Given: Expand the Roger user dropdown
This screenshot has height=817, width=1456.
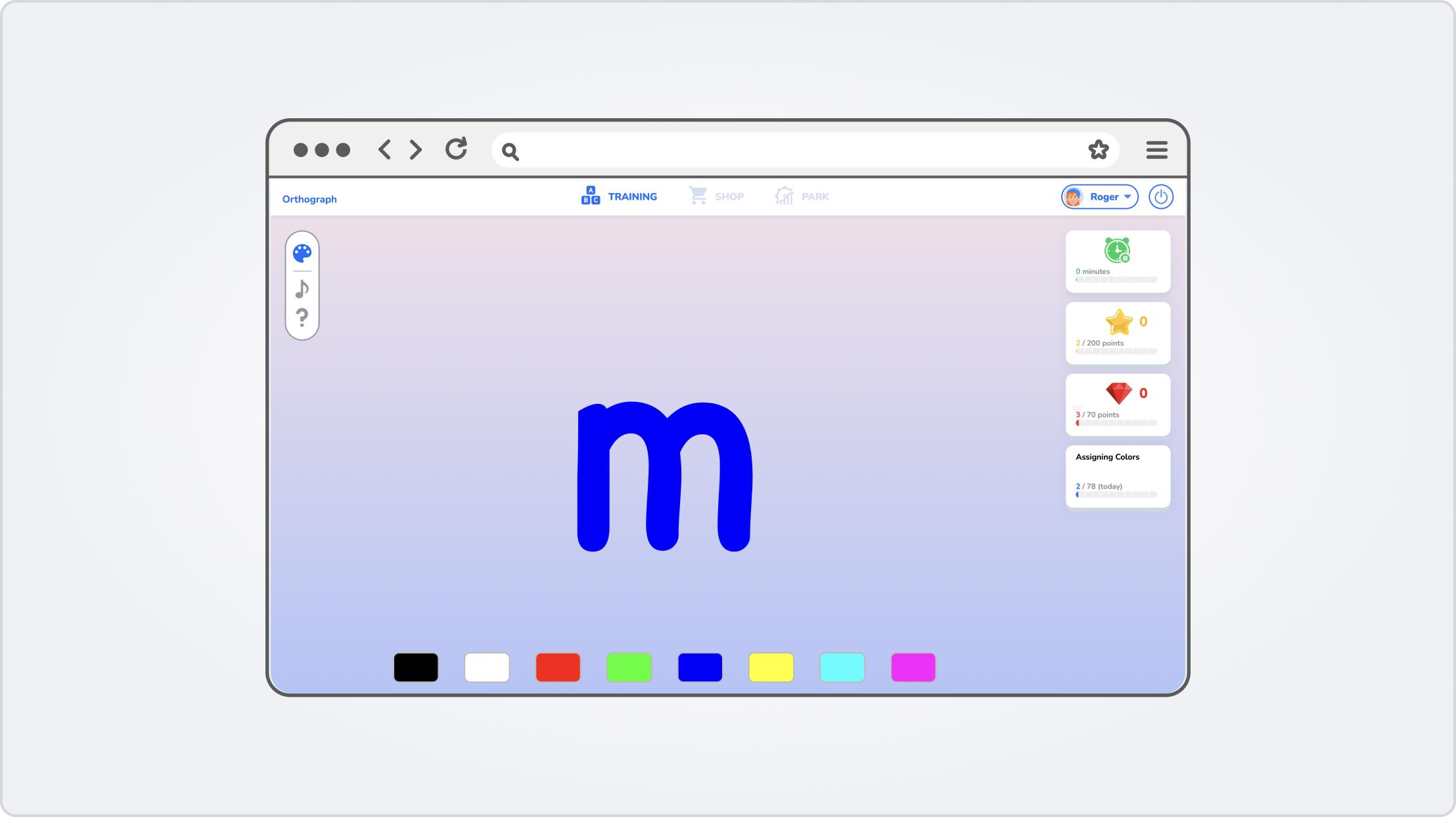Looking at the screenshot, I should coord(1100,197).
